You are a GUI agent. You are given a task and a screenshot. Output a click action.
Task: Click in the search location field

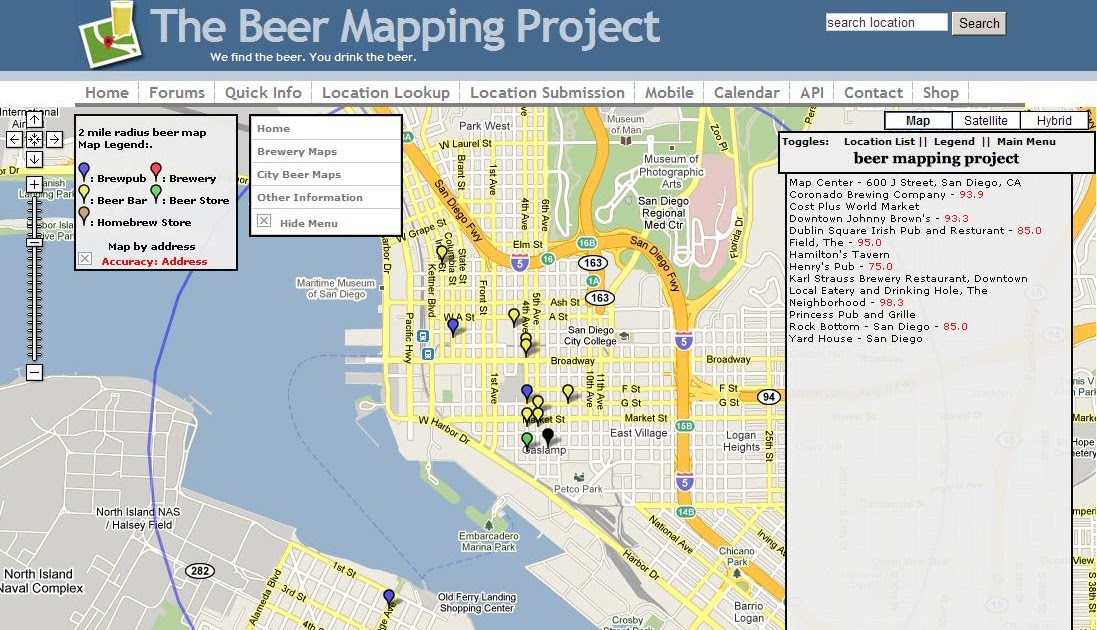point(886,22)
